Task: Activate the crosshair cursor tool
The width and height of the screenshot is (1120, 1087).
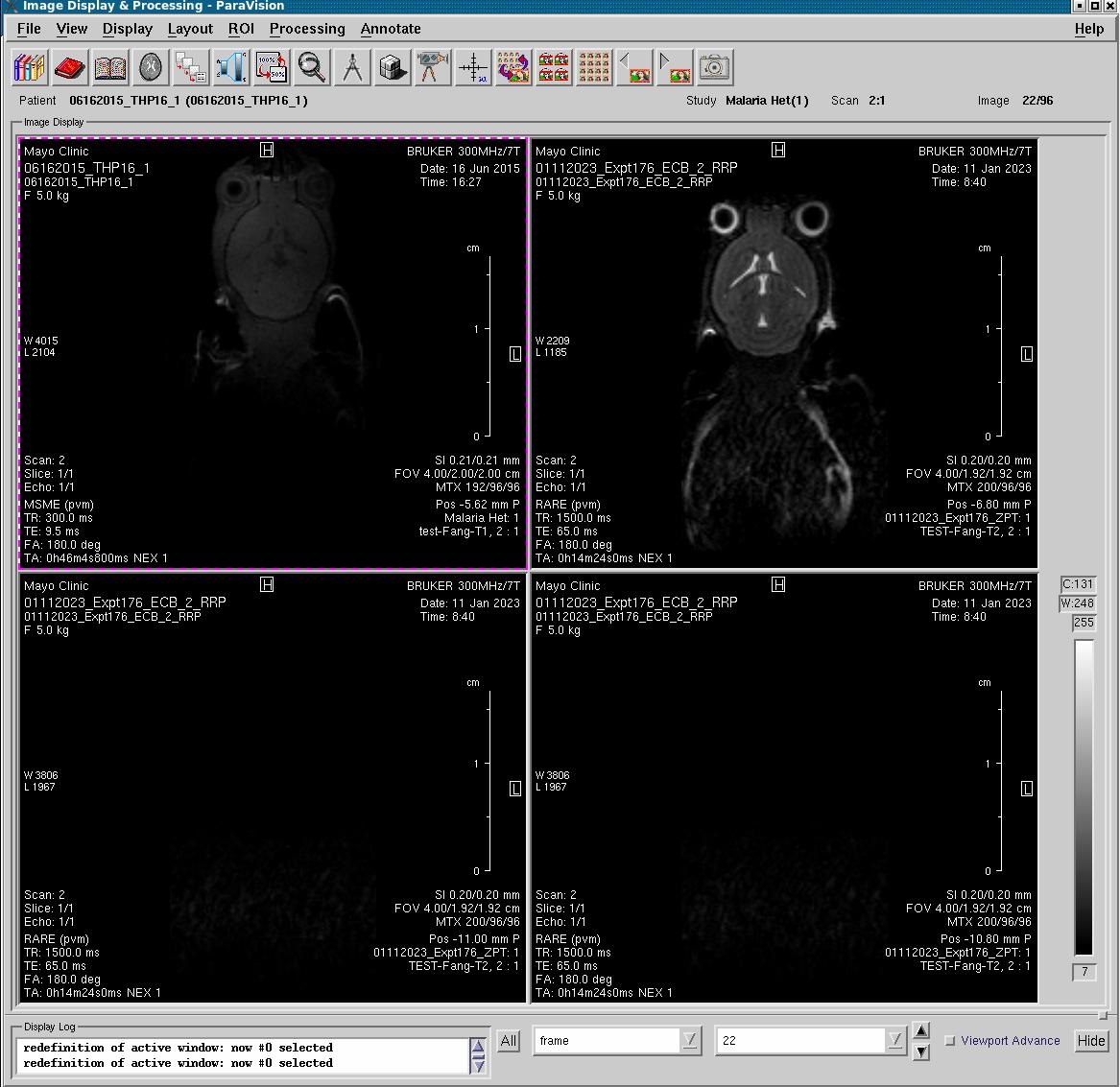Action: coord(473,67)
